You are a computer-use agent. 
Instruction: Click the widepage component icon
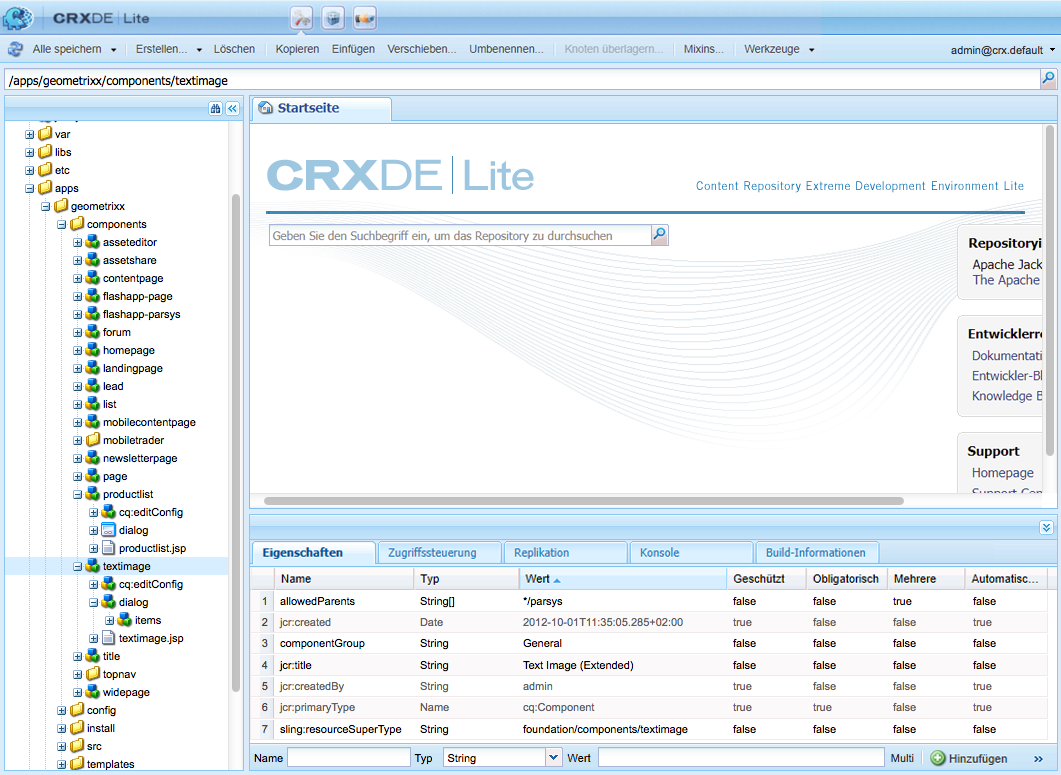click(x=93, y=692)
